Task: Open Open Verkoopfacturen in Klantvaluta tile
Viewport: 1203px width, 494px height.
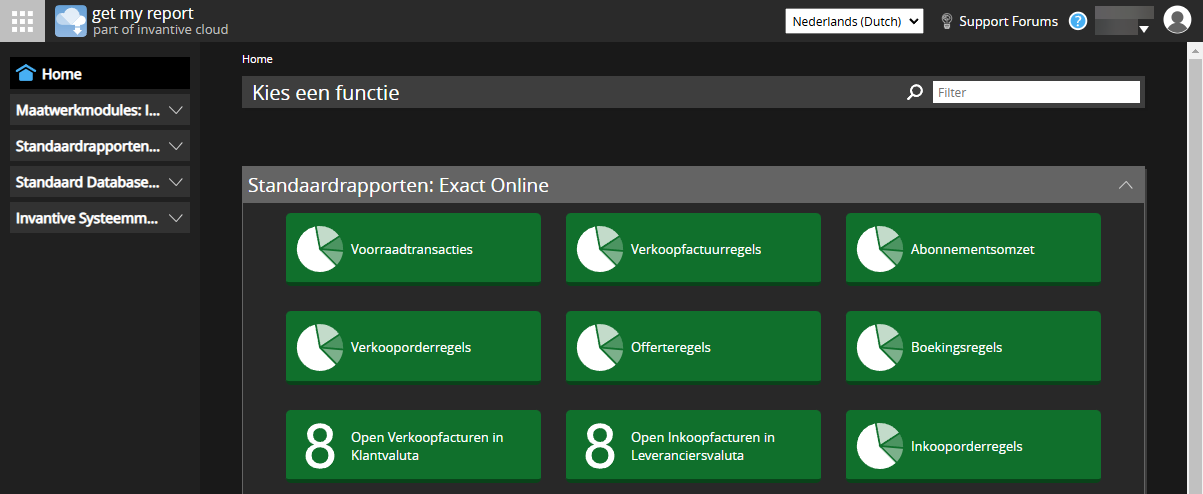Action: pos(413,446)
